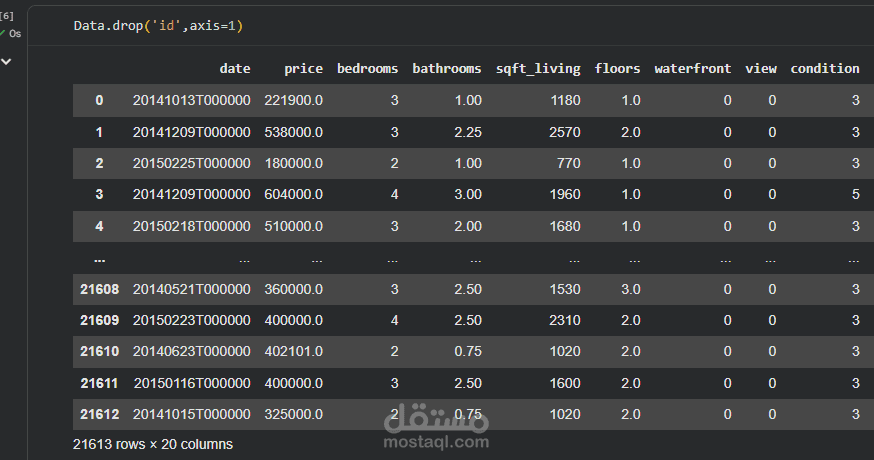Select row index 21609
The height and width of the screenshot is (460, 874).
99,321
